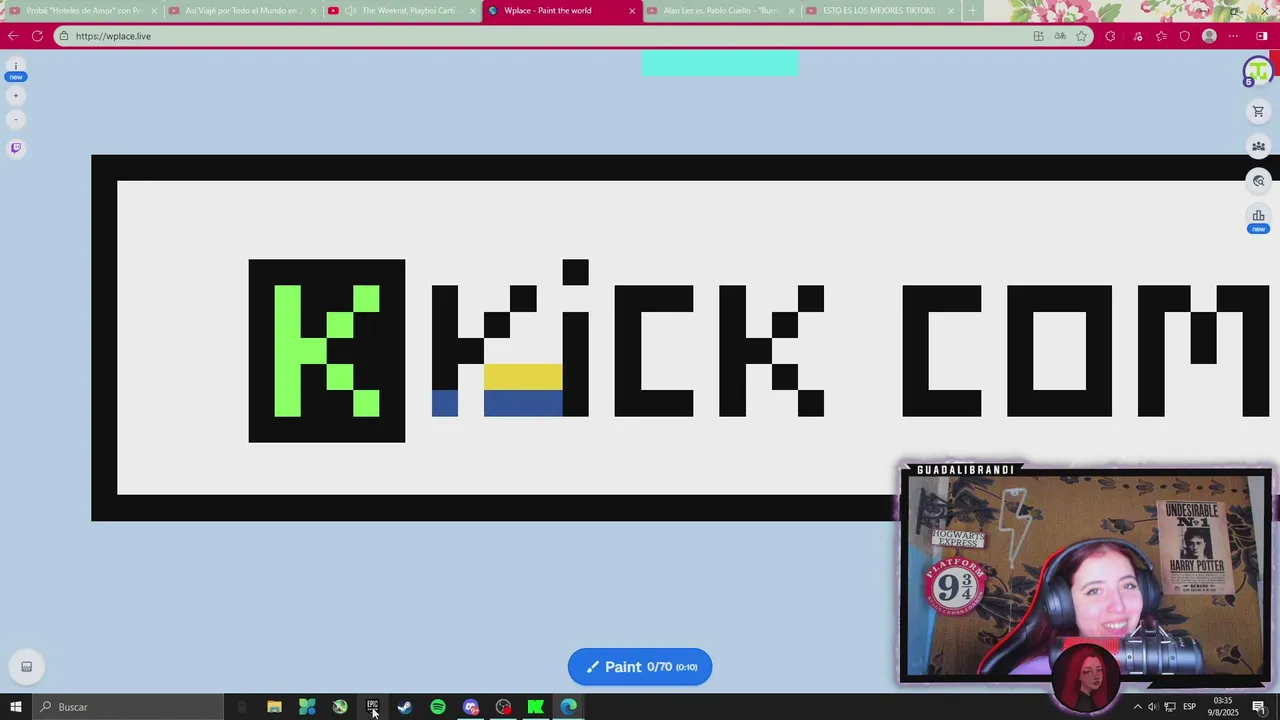This screenshot has height=720, width=1280.
Task: Open the map search icon
Action: (1258, 181)
